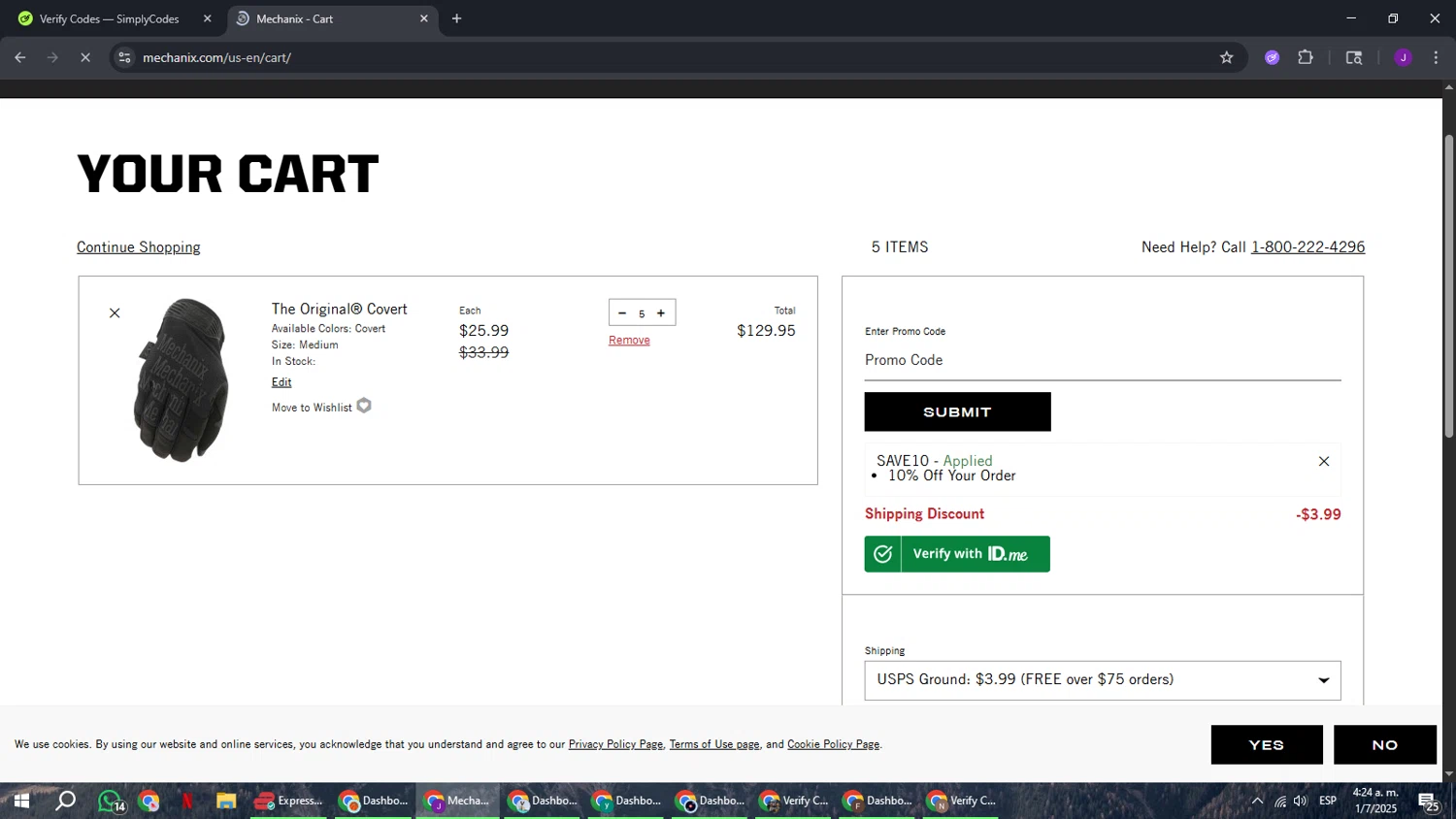This screenshot has height=819, width=1456.
Task: Click the quantity field showing 5
Action: click(x=642, y=313)
